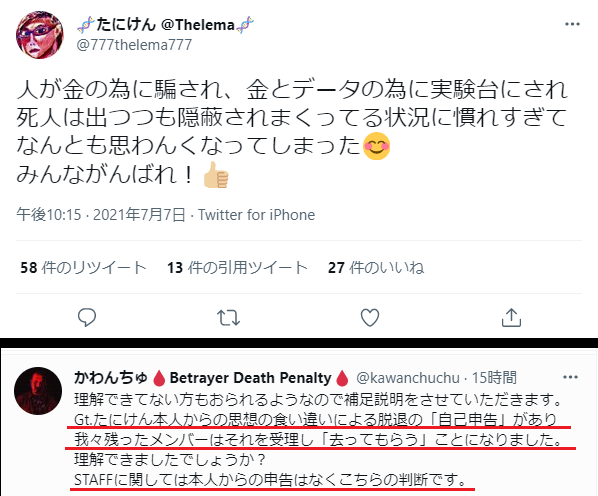Click the smiling face emoji in tweet
Screen dimensions: 598x496
coord(376,146)
